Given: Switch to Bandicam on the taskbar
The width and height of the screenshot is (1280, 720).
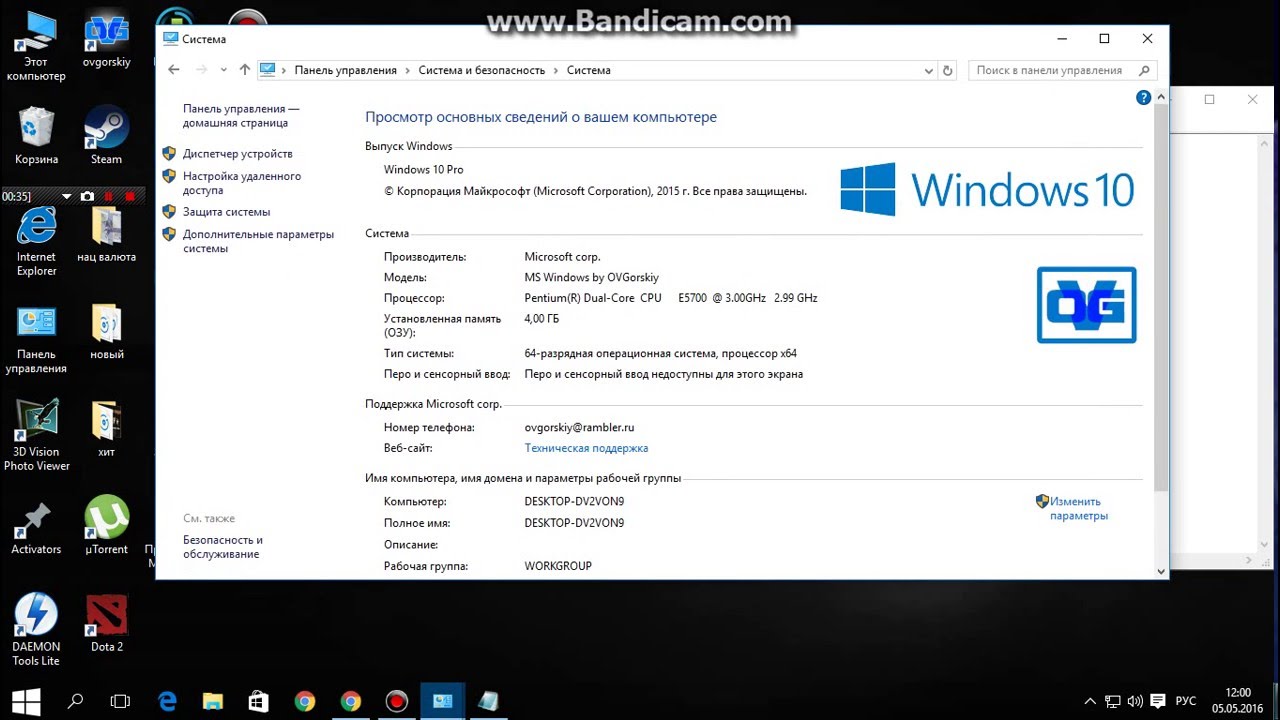Looking at the screenshot, I should pos(396,701).
